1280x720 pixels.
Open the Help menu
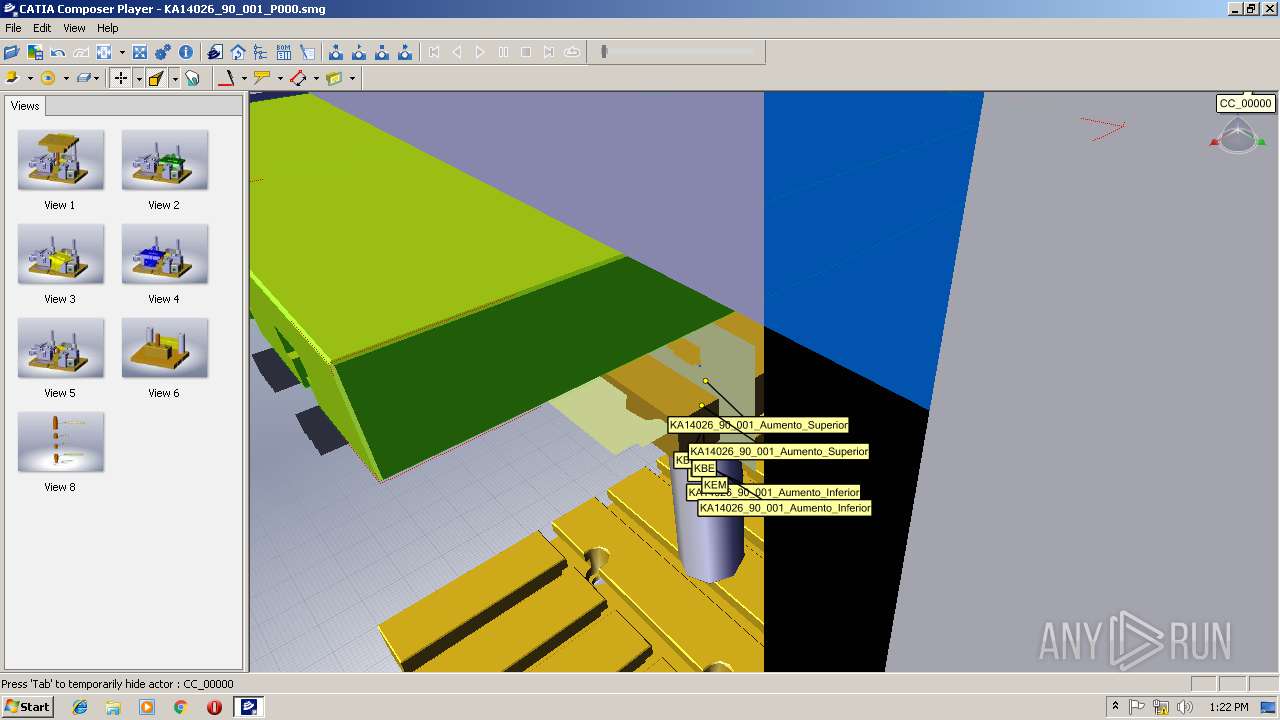[107, 28]
